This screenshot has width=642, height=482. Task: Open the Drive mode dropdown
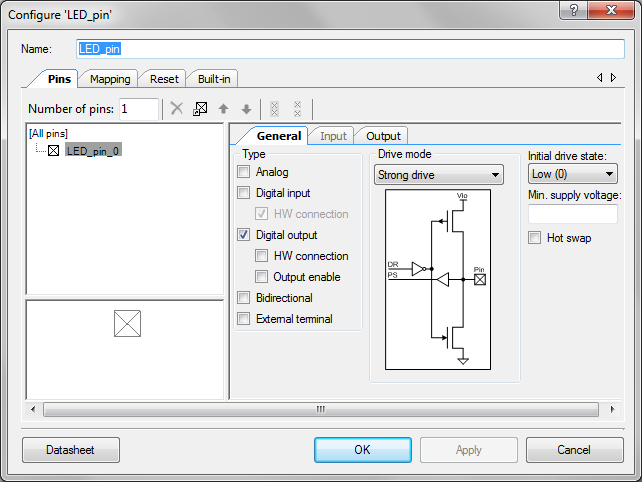[438, 175]
